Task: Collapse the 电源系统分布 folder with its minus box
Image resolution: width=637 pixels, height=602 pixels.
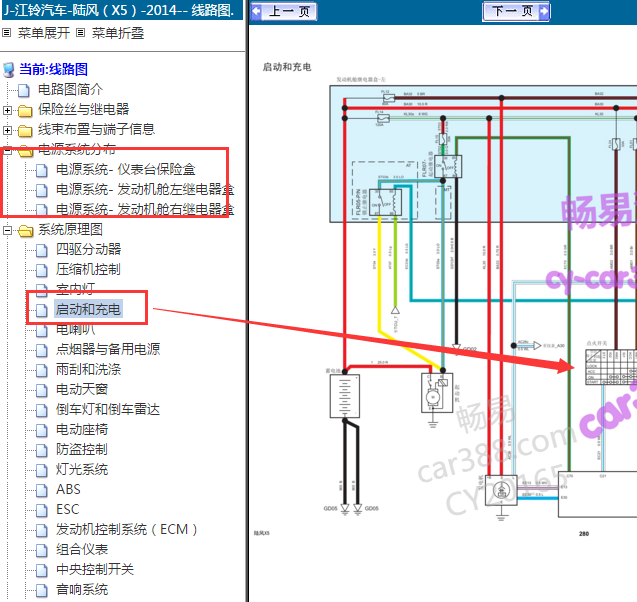Action: 7,150
